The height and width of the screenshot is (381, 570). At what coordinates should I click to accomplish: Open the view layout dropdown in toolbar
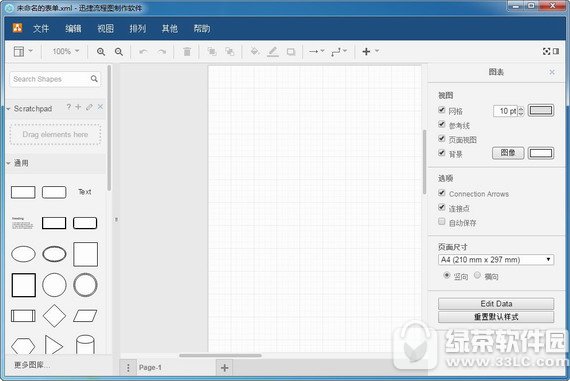click(23, 51)
